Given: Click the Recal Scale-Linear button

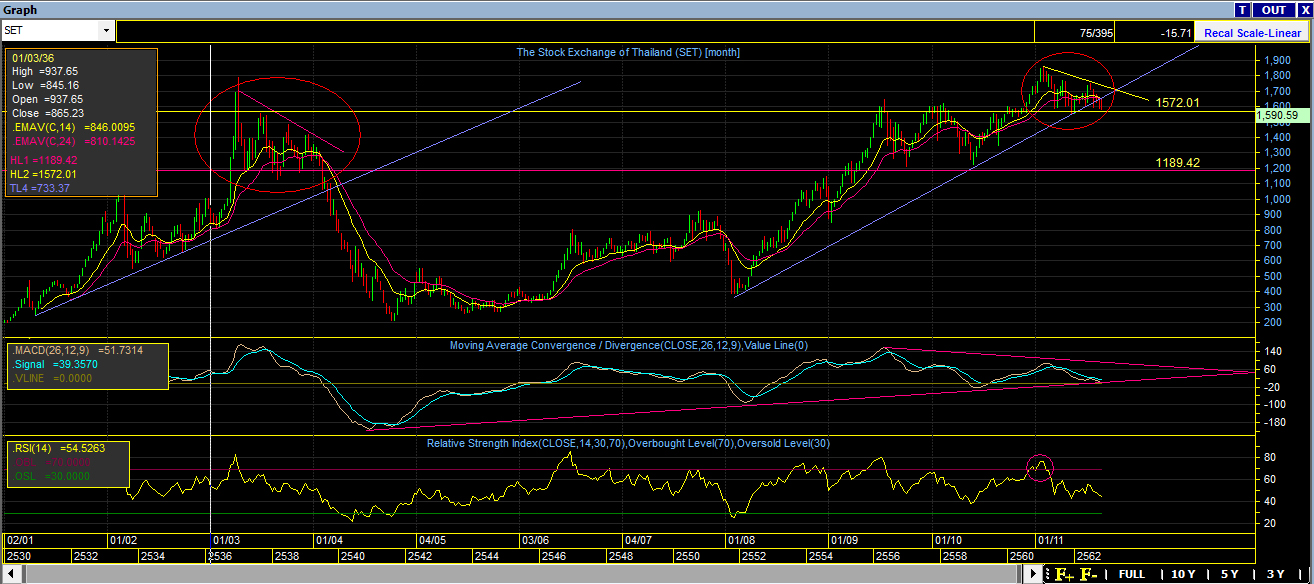Looking at the screenshot, I should point(1252,33).
